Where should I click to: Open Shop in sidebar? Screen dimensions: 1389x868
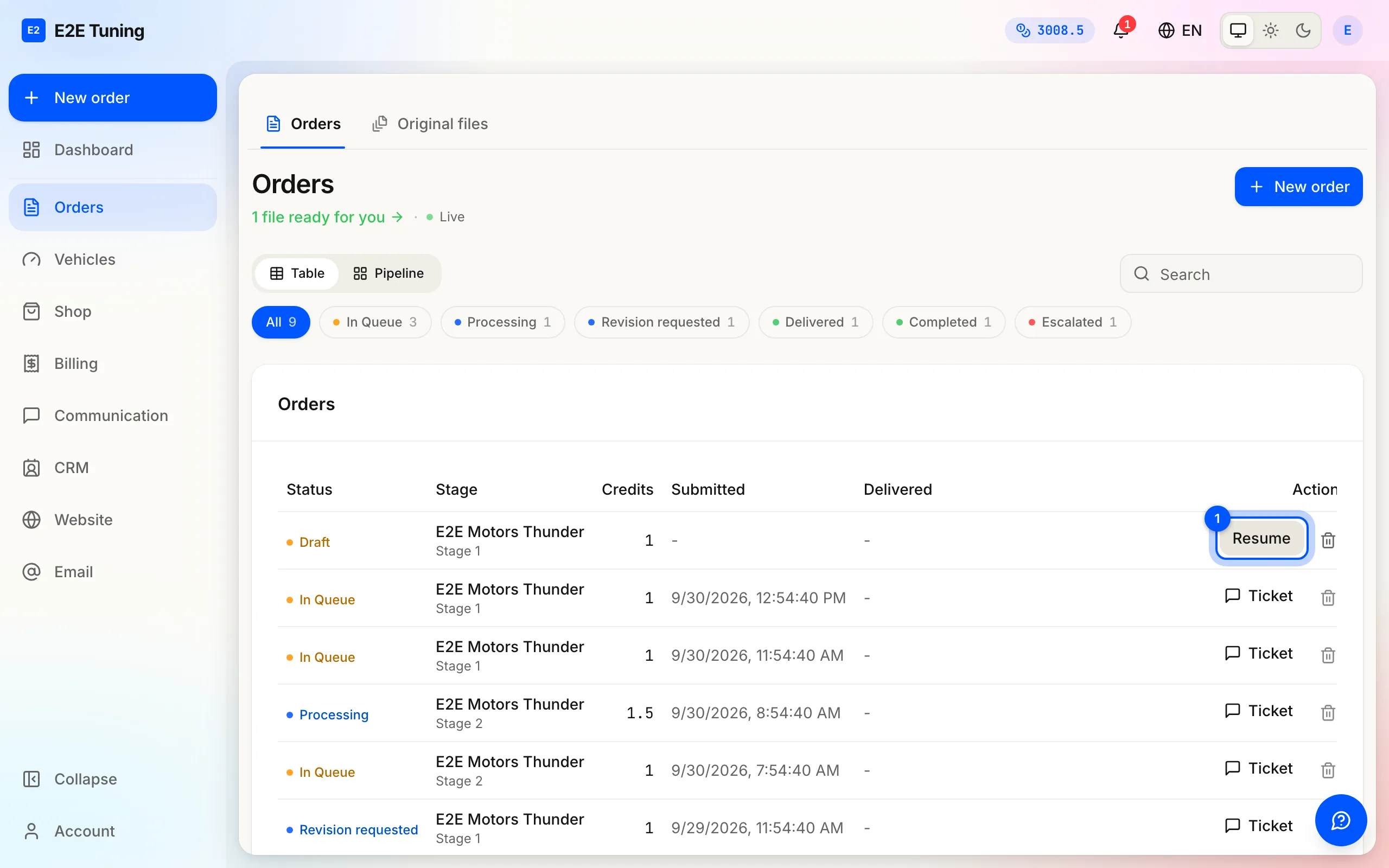[x=112, y=311]
